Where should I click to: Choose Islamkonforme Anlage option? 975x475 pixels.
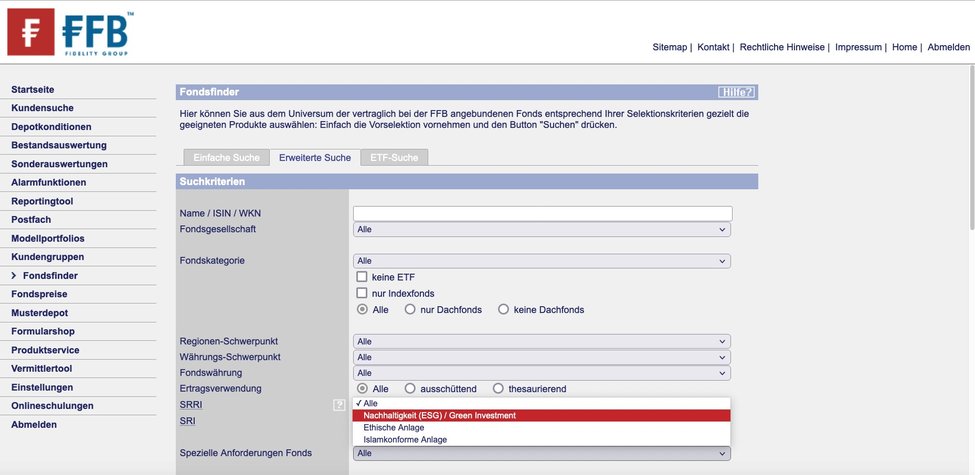tap(541, 440)
